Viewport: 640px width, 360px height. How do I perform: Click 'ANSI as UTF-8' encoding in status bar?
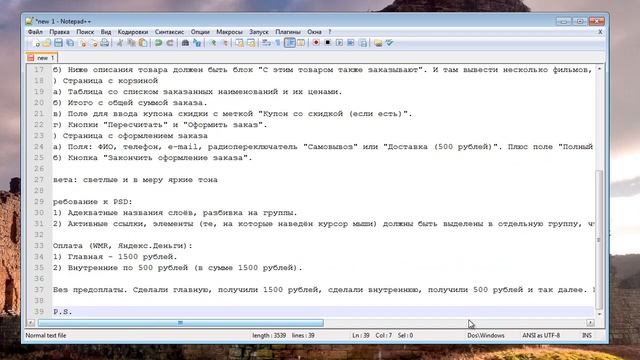(x=541, y=336)
